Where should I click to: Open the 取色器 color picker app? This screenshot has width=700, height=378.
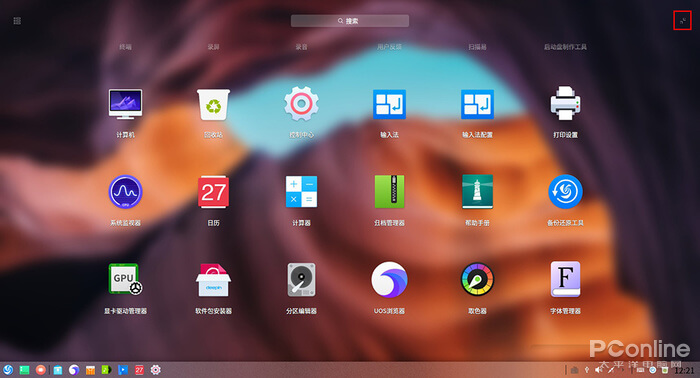pyautogui.click(x=477, y=279)
